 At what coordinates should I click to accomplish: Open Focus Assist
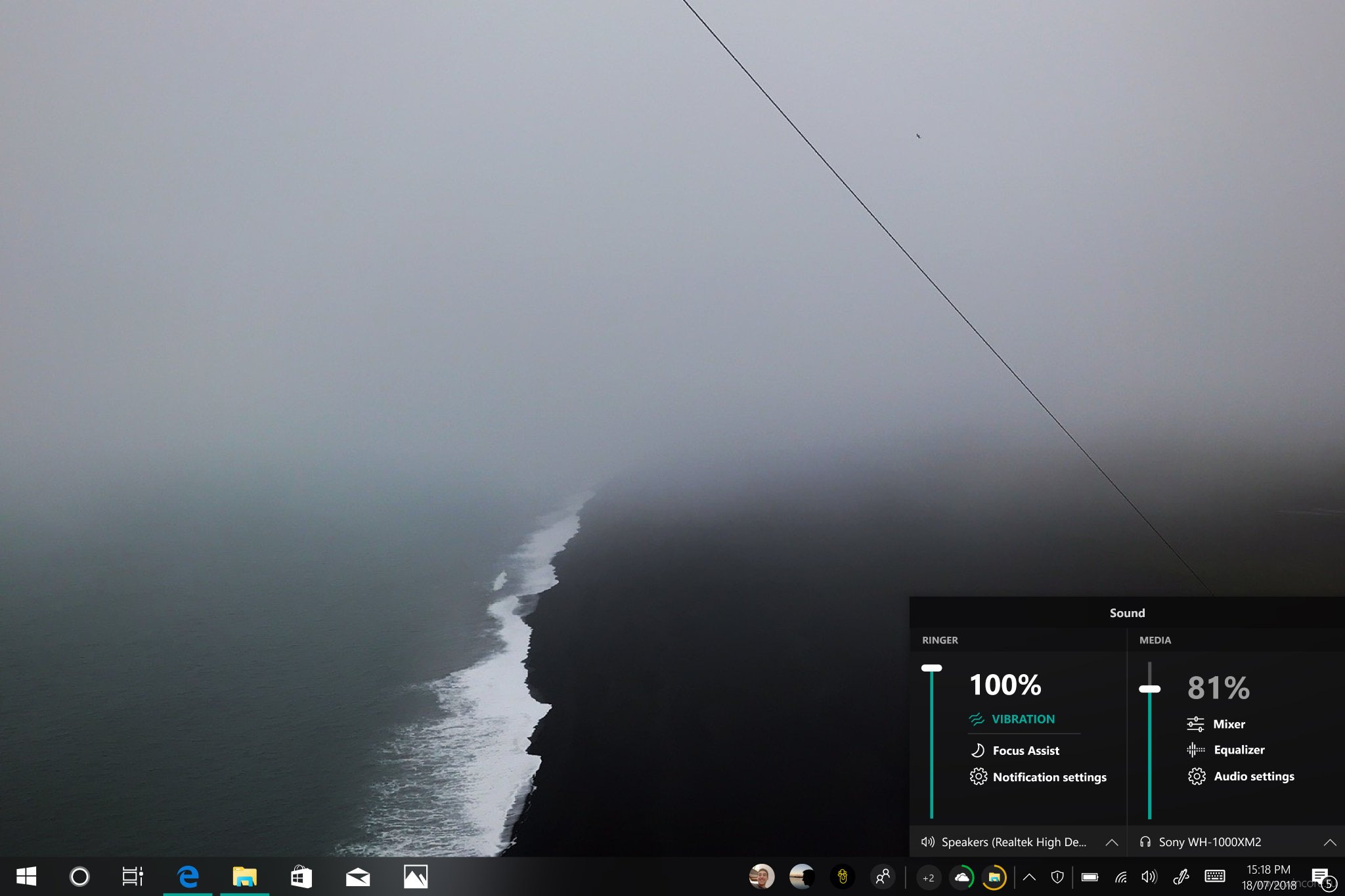[1015, 750]
